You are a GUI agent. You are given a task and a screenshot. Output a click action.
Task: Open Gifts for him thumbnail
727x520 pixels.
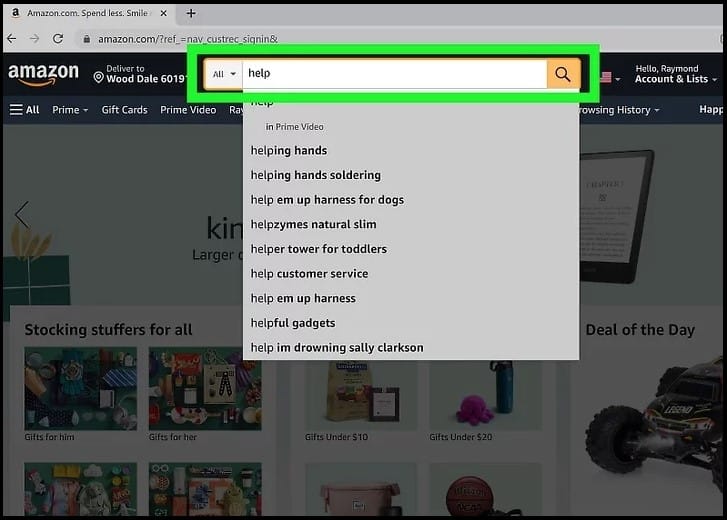click(x=81, y=389)
